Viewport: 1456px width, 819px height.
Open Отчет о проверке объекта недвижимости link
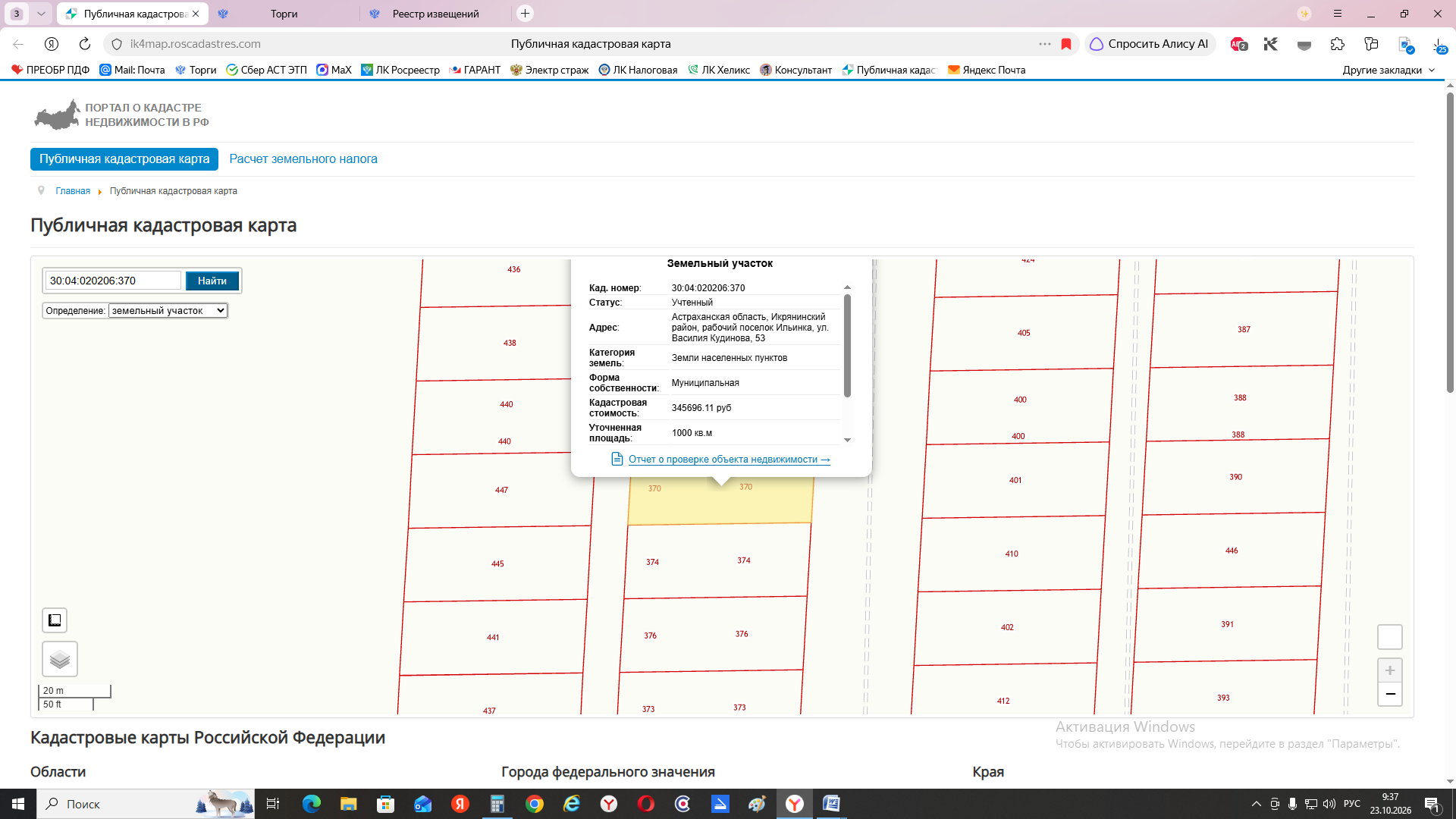[x=729, y=460]
